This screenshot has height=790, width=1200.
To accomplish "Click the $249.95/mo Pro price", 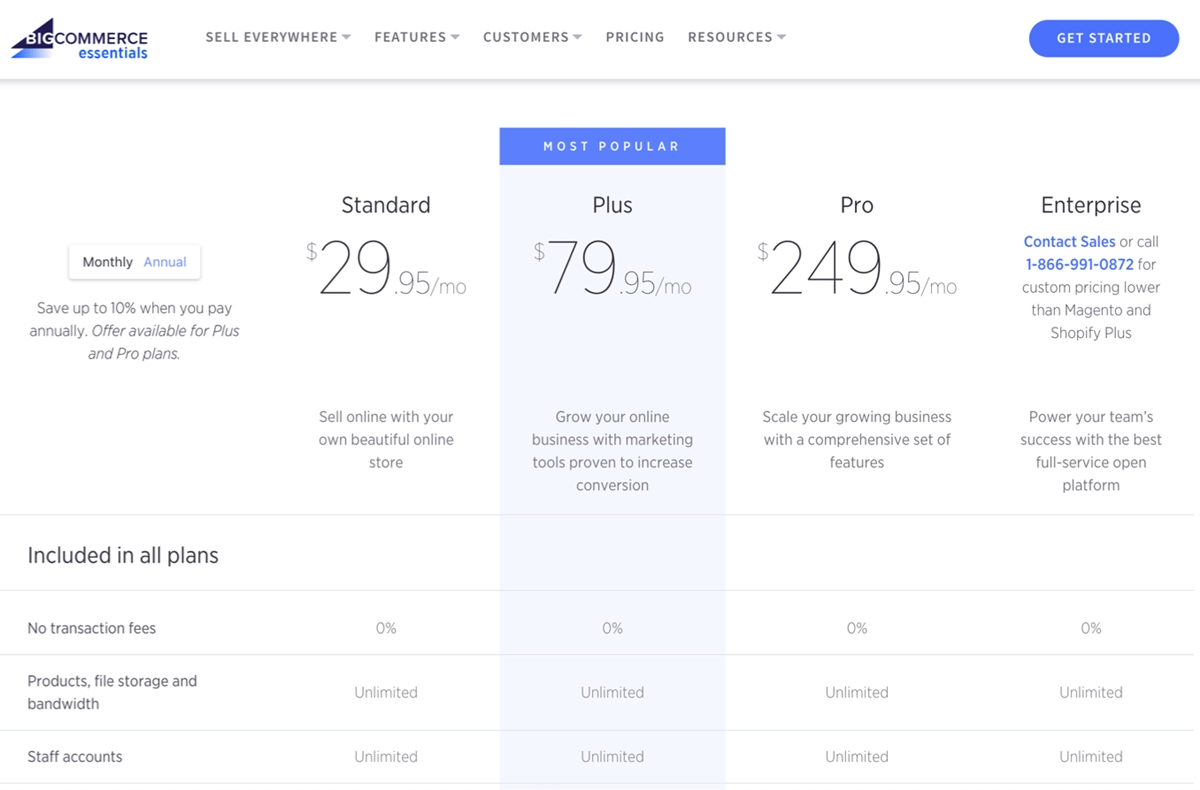I will click(856, 271).
